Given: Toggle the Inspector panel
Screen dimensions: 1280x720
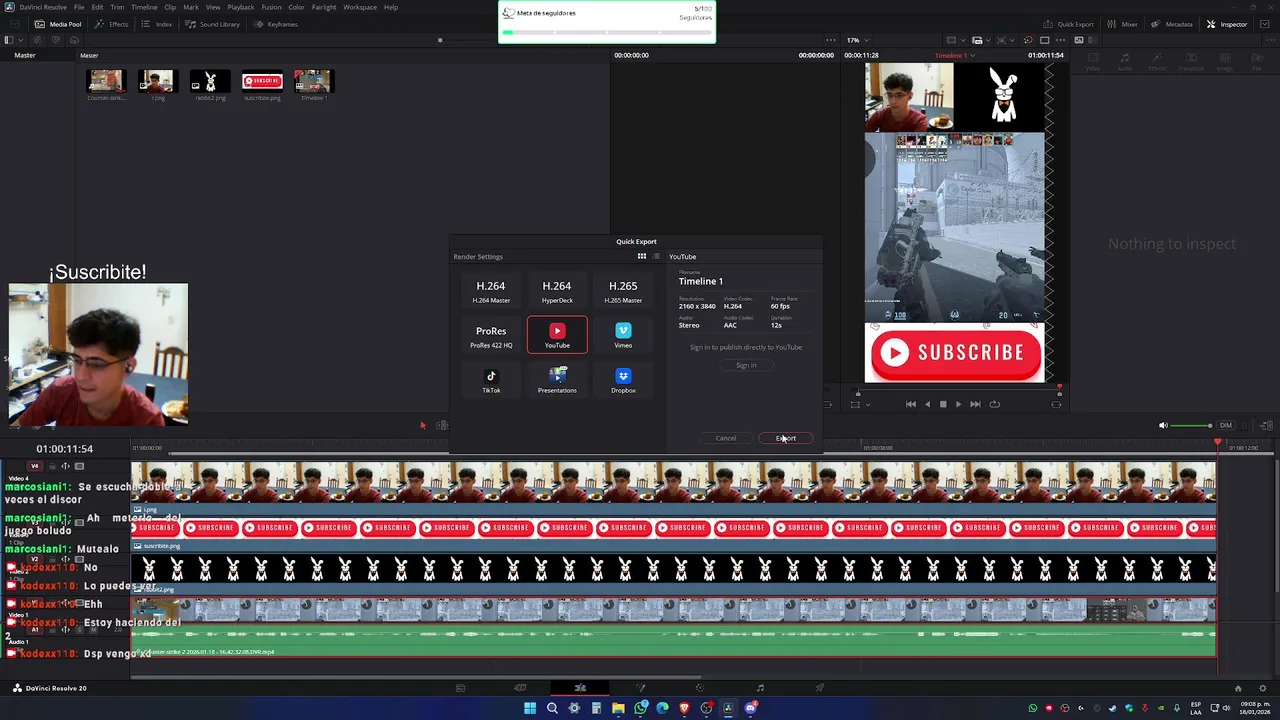Looking at the screenshot, I should (1227, 24).
